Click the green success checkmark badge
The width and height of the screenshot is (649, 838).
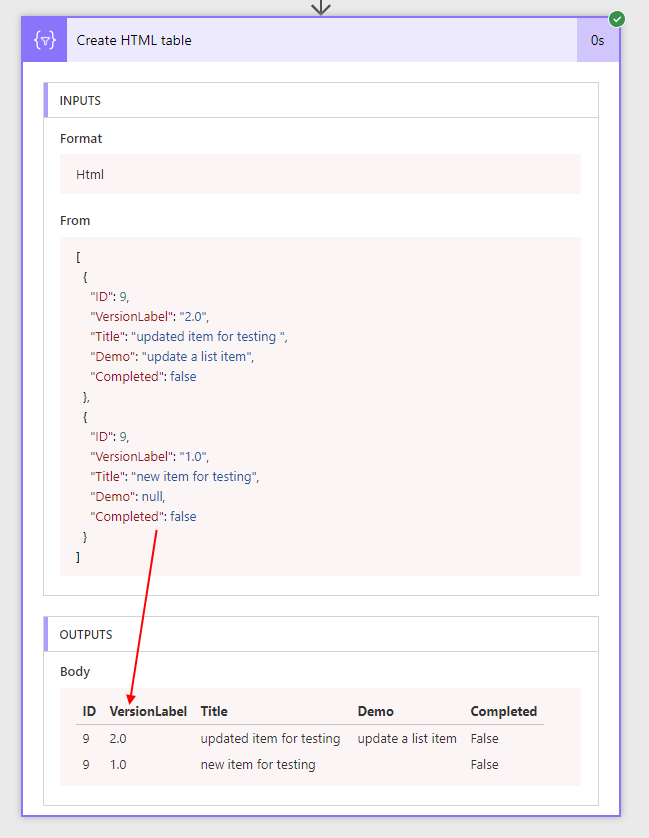pos(617,19)
